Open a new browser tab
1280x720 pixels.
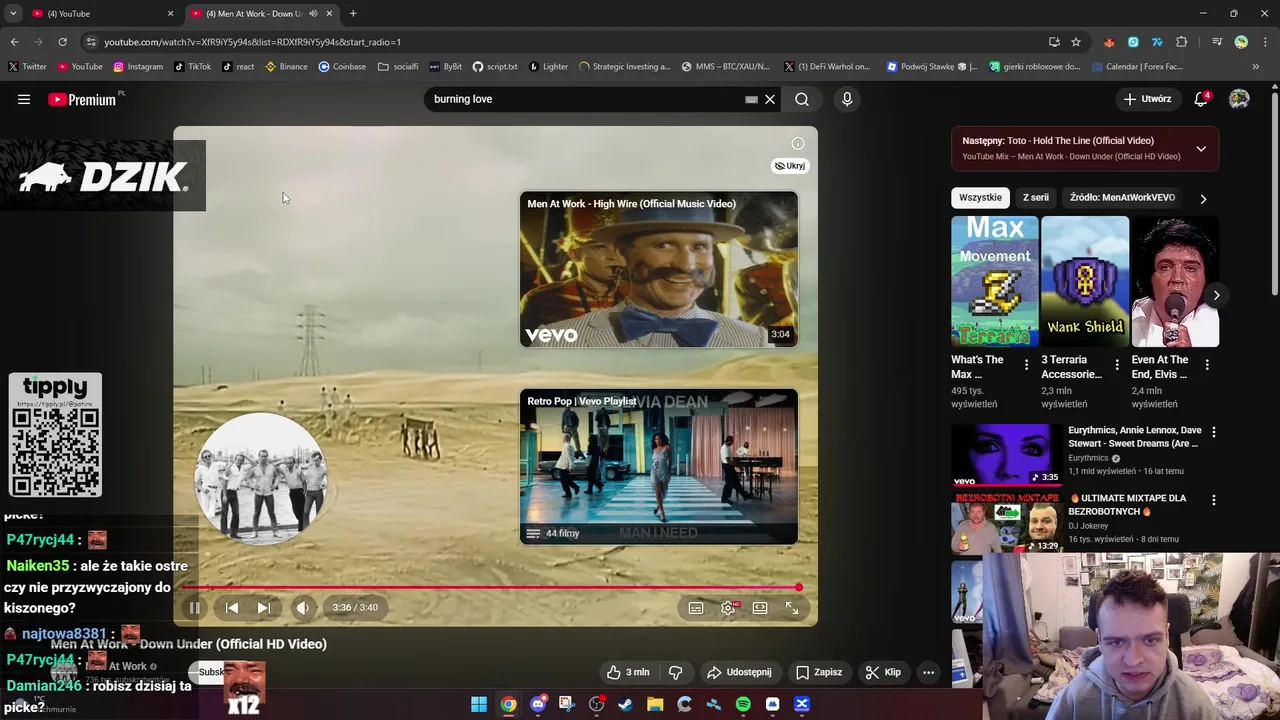tap(353, 13)
